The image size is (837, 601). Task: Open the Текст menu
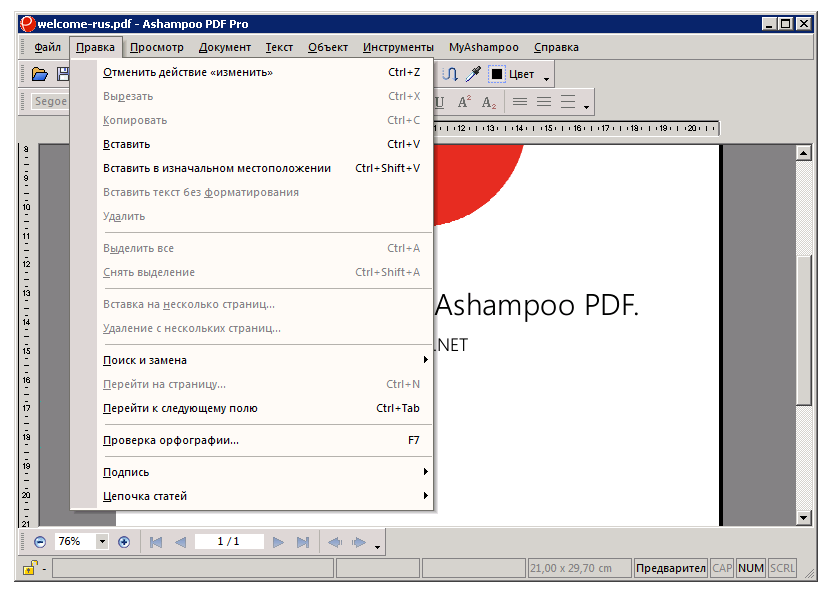pos(279,47)
